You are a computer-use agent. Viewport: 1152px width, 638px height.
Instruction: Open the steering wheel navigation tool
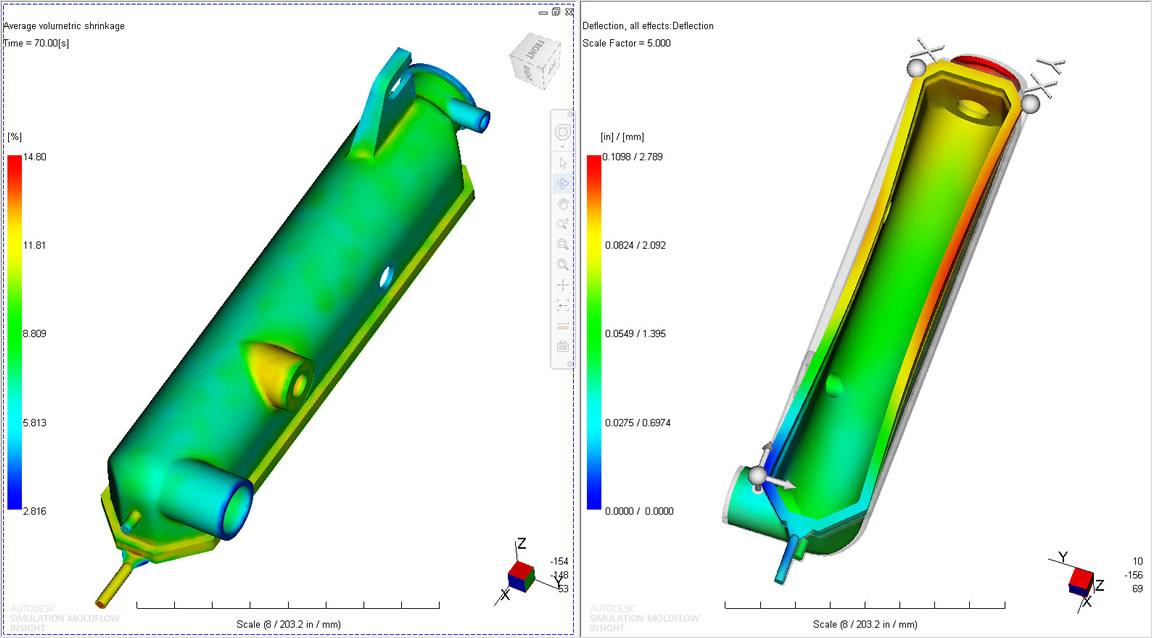click(x=563, y=132)
